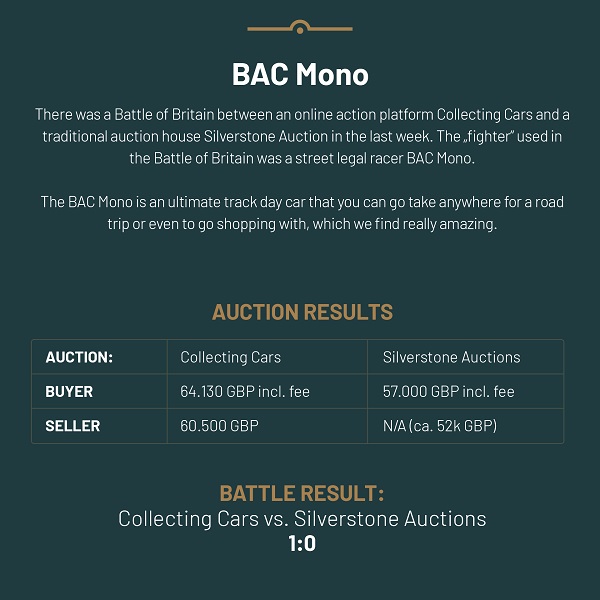Click the 60.500 GBP seller cell
The width and height of the screenshot is (600, 600).
pyautogui.click(x=267, y=426)
